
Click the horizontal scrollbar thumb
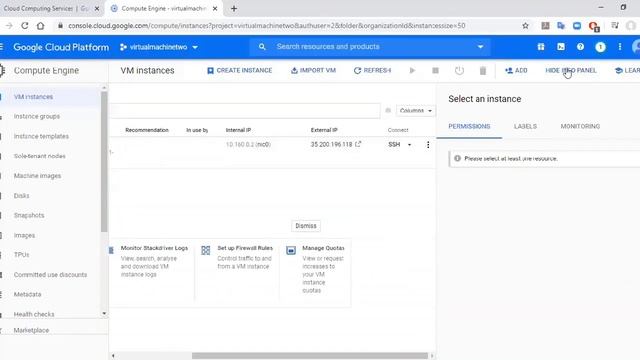point(310,356)
